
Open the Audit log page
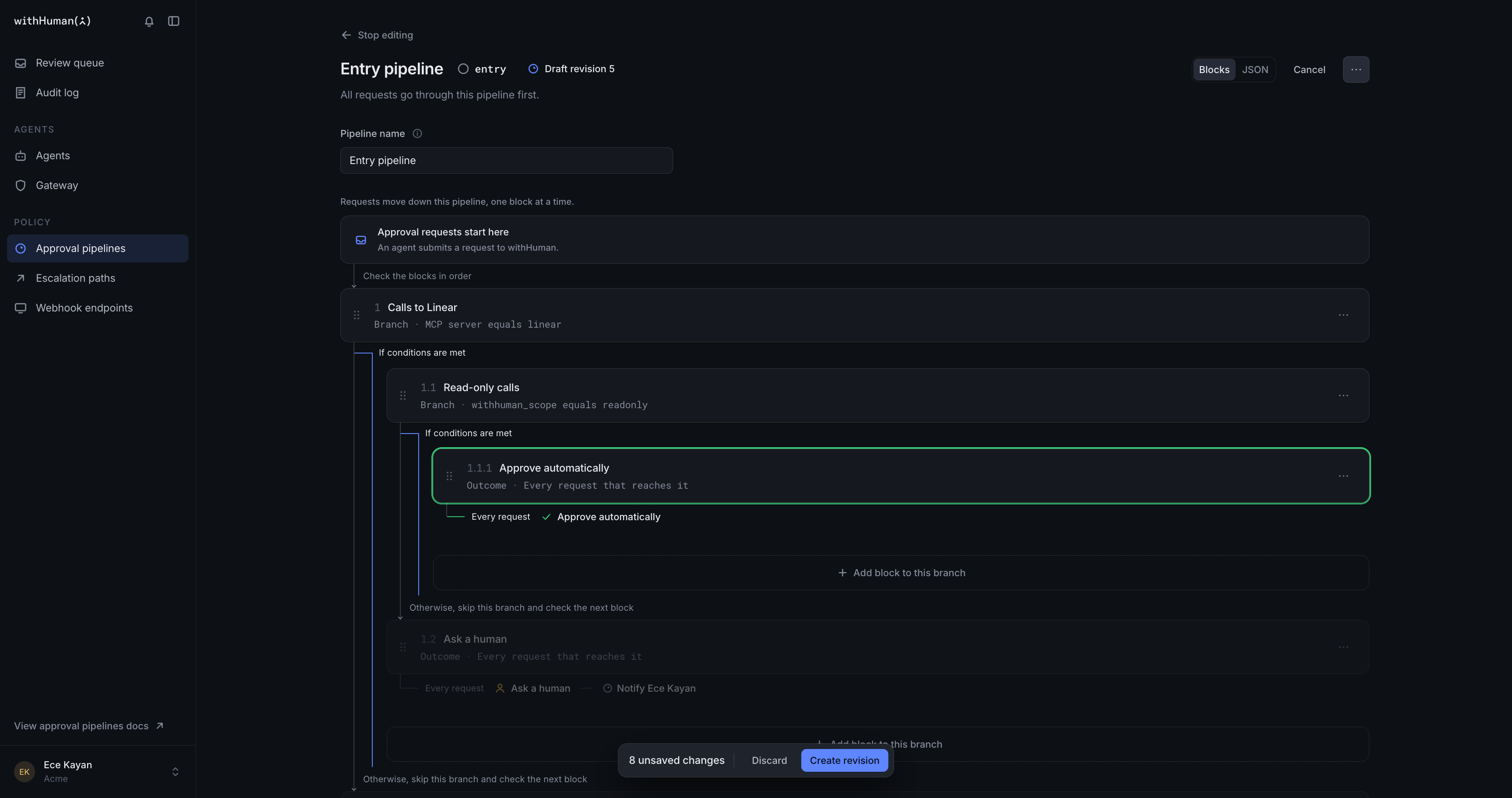[98, 93]
